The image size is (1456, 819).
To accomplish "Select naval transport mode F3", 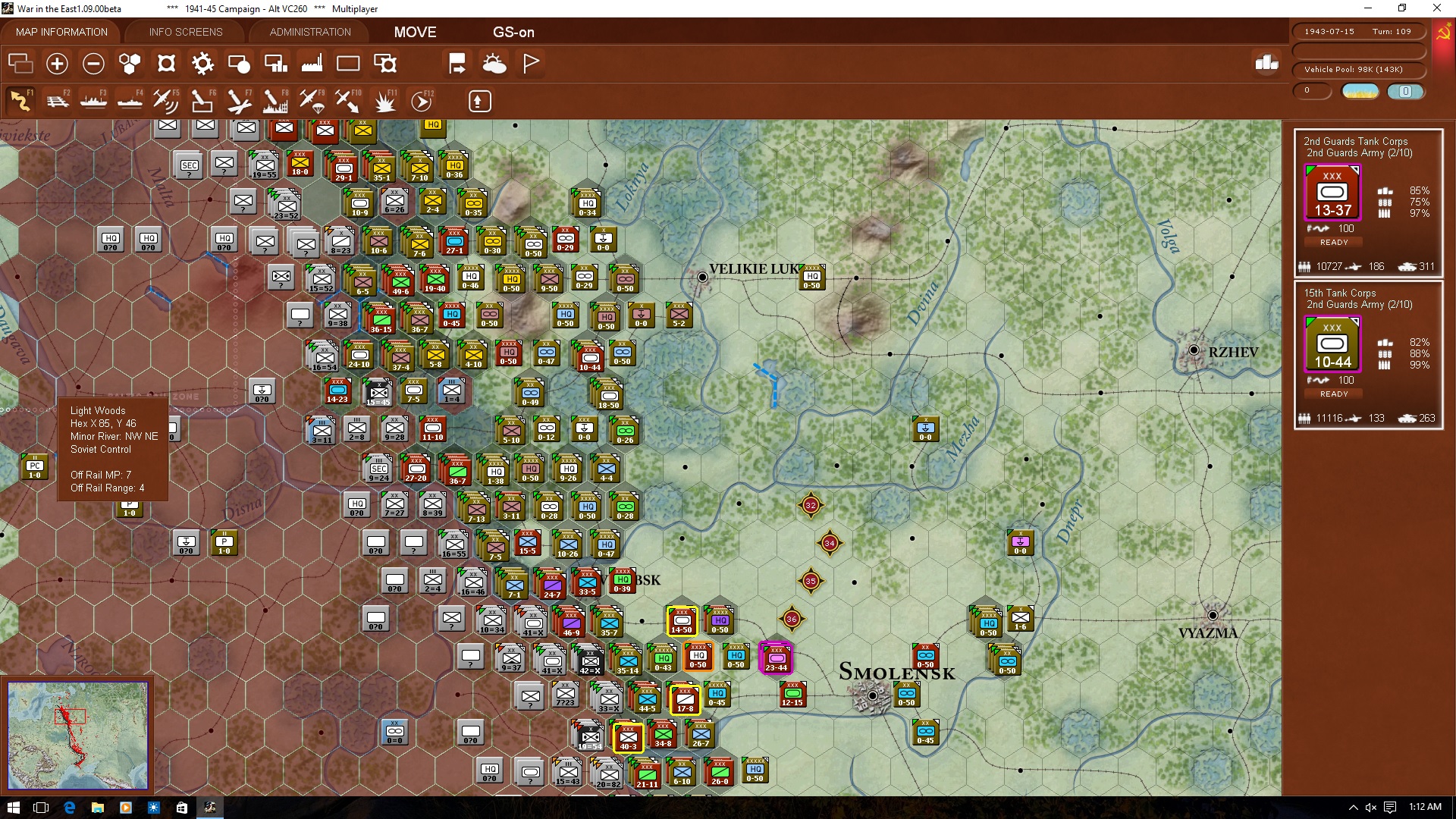I will 93,101.
